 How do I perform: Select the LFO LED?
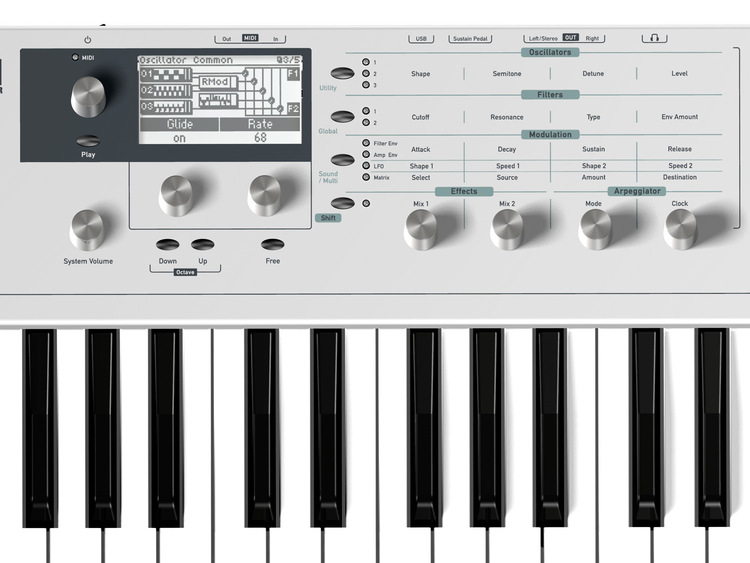pyautogui.click(x=366, y=166)
